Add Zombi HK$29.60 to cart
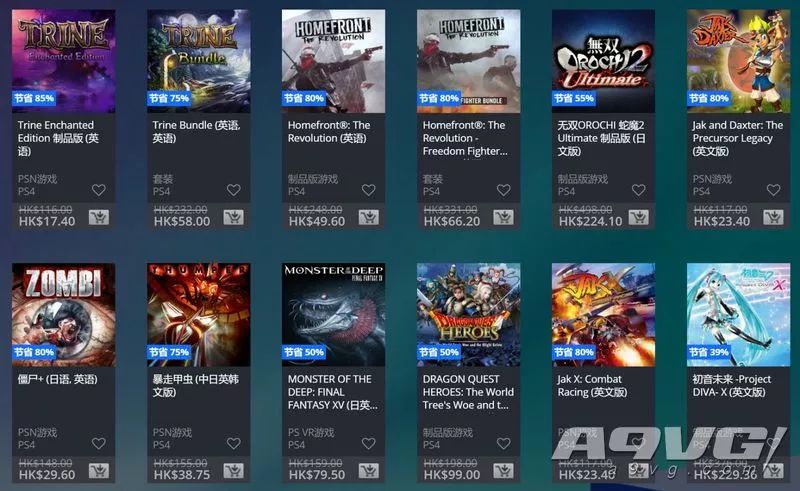 click(x=98, y=471)
